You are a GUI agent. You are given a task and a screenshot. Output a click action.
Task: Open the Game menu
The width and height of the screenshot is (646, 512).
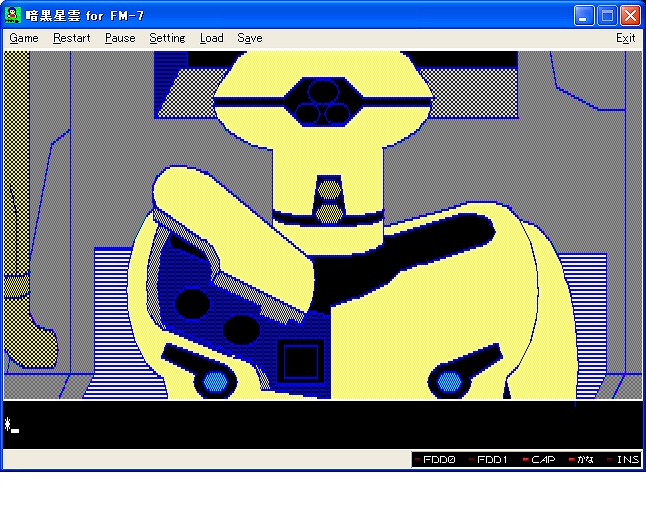click(23, 38)
